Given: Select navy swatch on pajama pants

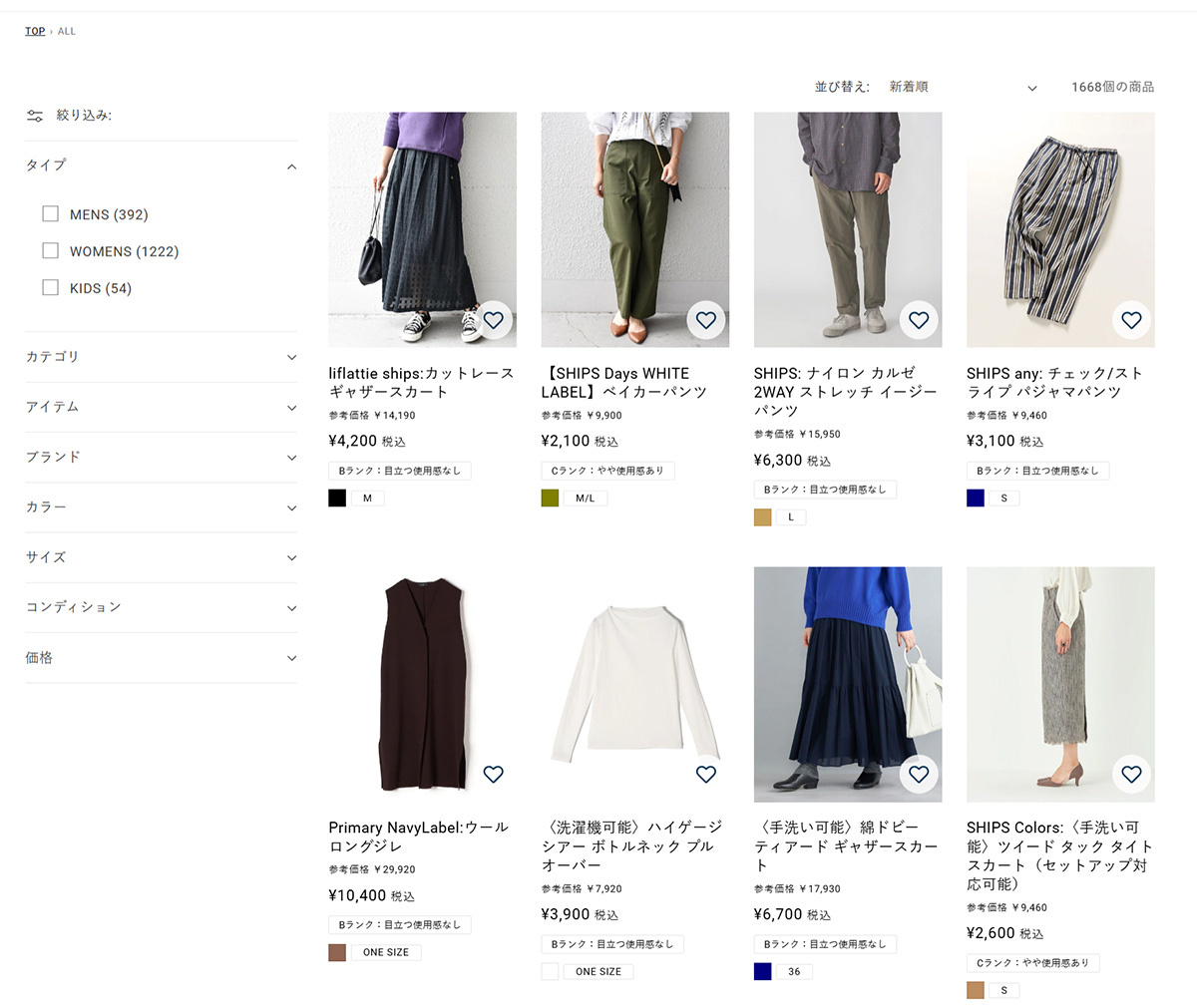Looking at the screenshot, I should tap(975, 499).
